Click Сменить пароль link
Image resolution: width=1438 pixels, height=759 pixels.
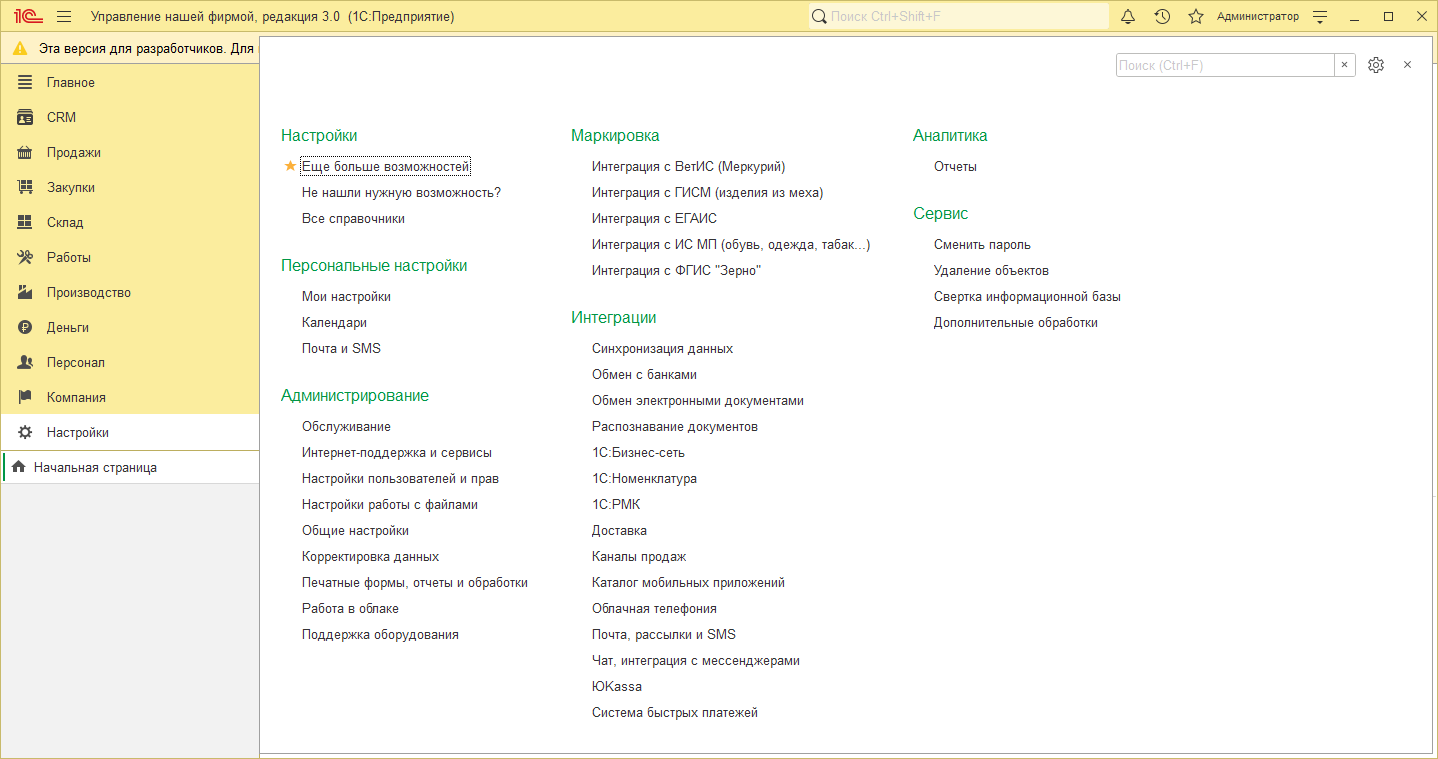pyautogui.click(x=981, y=245)
